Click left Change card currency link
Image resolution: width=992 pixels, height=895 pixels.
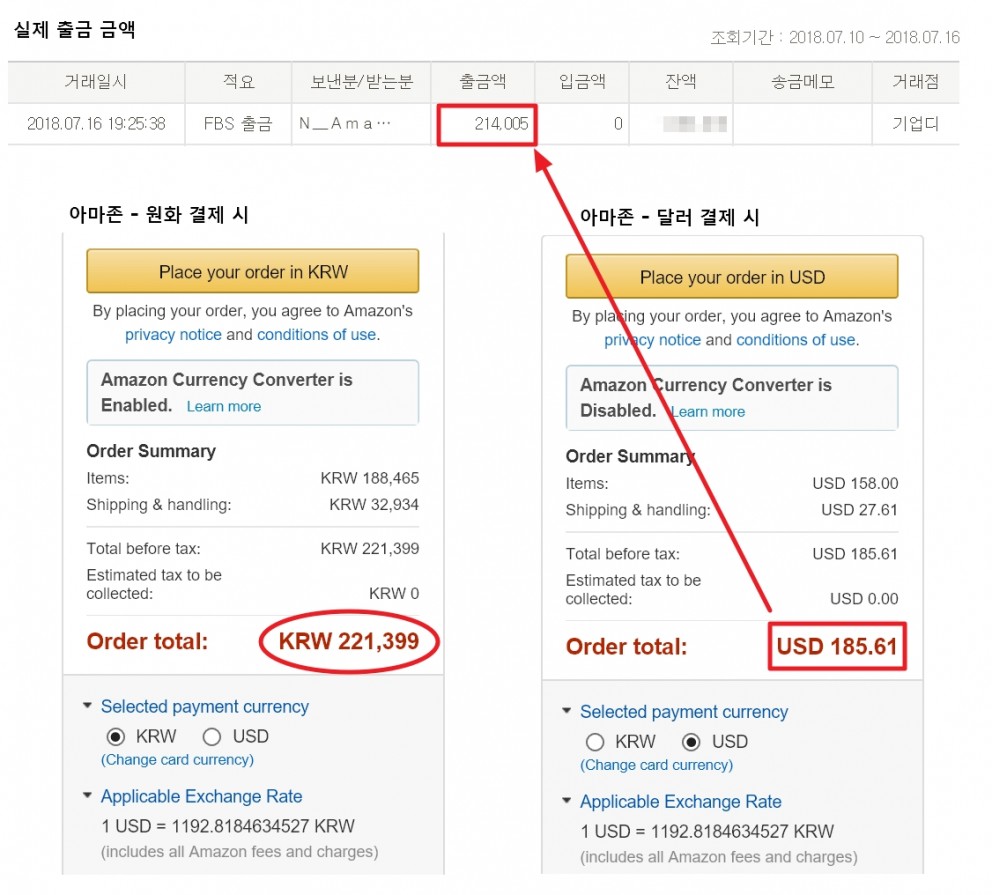pos(177,760)
